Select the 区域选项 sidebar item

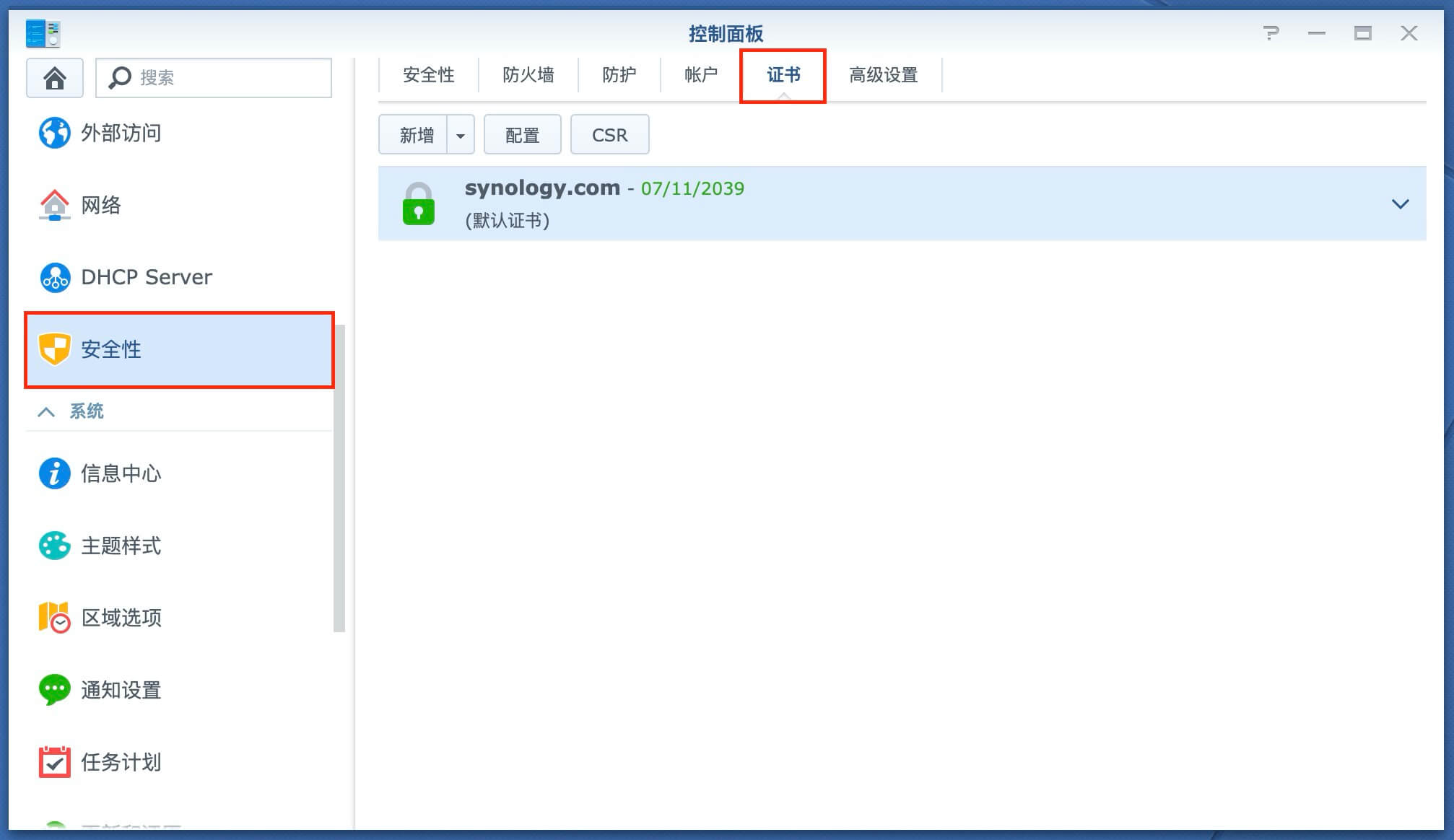(x=179, y=618)
